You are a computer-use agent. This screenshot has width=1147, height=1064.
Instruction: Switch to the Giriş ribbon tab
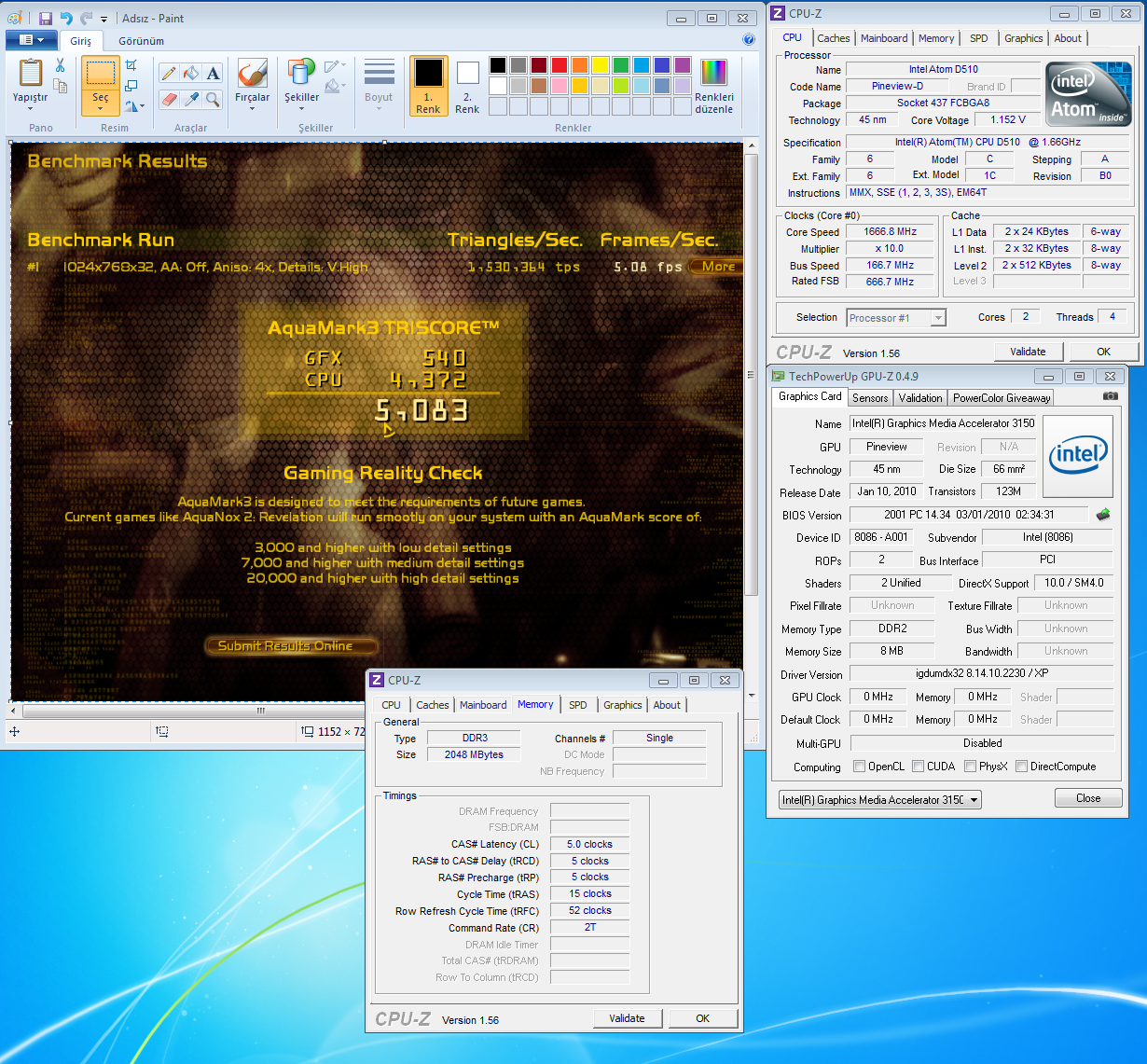pos(81,41)
